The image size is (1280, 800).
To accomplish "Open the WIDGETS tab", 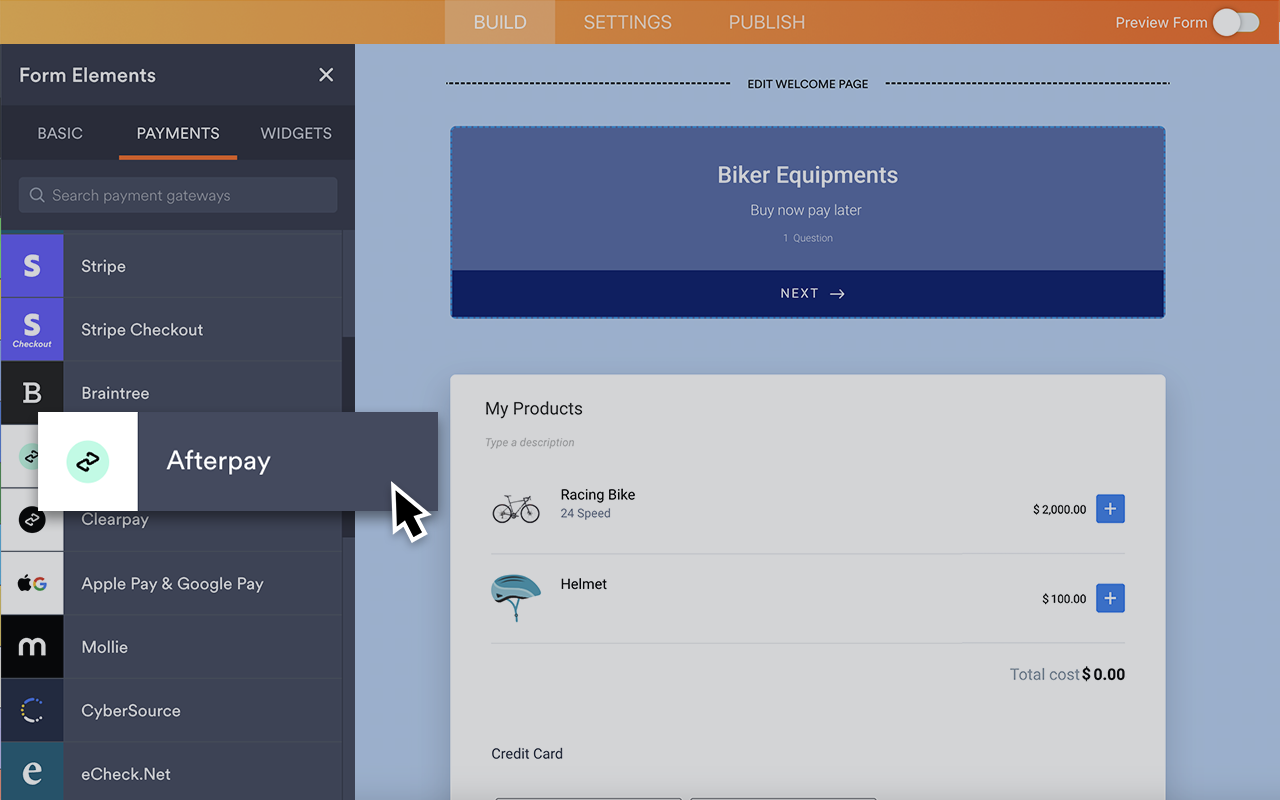I will [296, 133].
